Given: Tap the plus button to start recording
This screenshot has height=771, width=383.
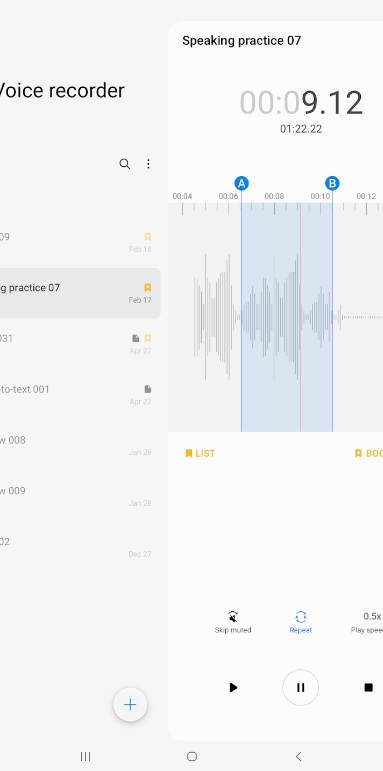Looking at the screenshot, I should tap(130, 705).
